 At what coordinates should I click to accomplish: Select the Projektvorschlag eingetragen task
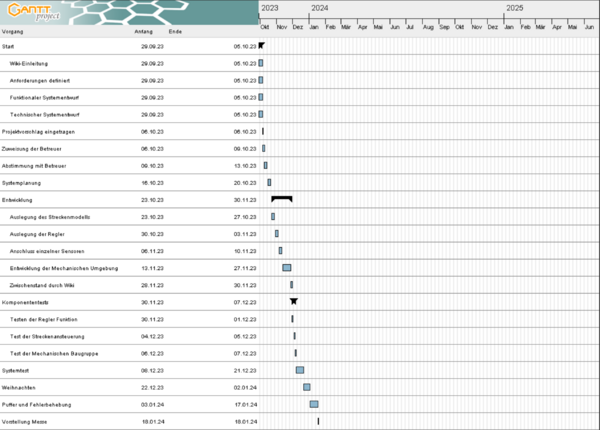coord(38,131)
